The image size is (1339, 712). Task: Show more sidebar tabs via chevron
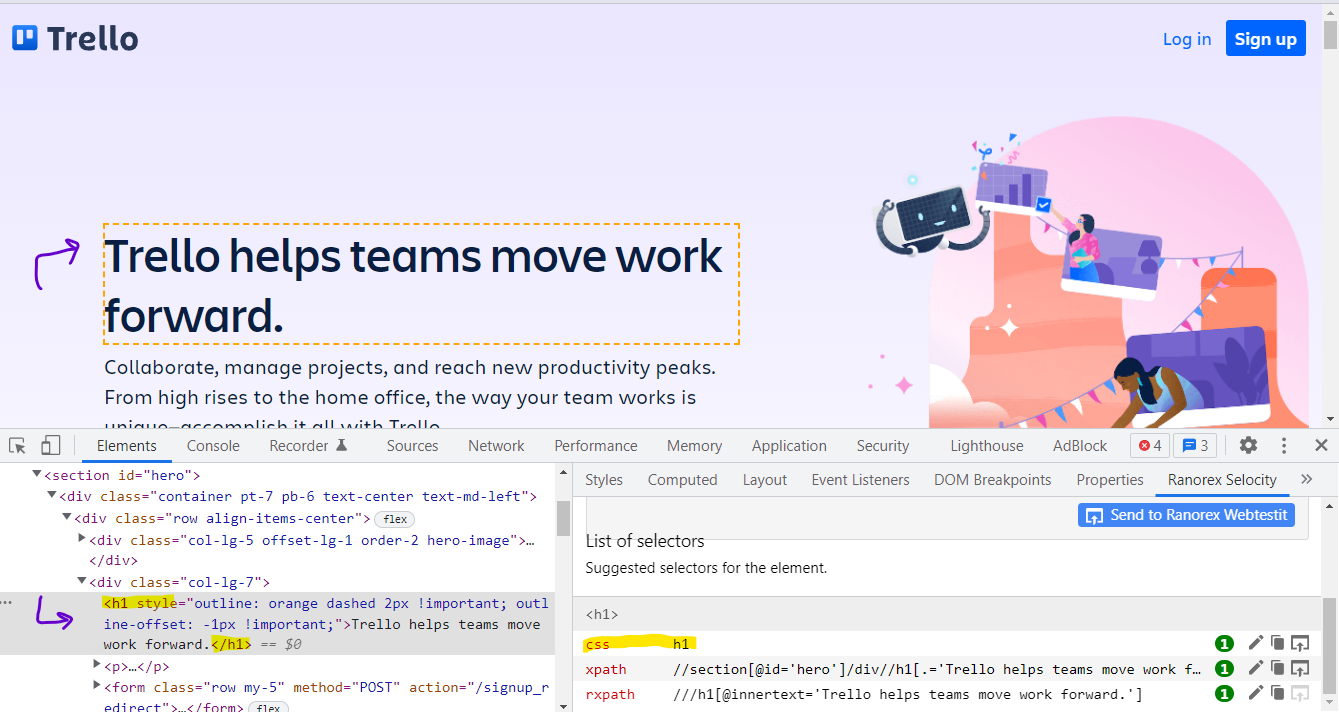1306,480
